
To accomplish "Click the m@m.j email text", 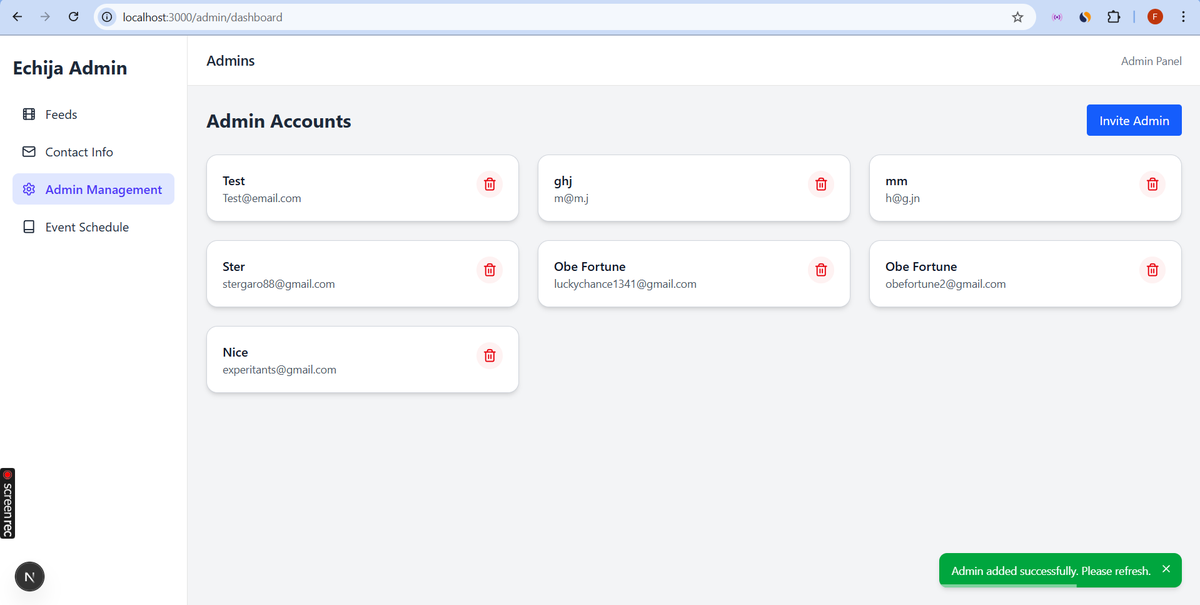I will coord(571,198).
